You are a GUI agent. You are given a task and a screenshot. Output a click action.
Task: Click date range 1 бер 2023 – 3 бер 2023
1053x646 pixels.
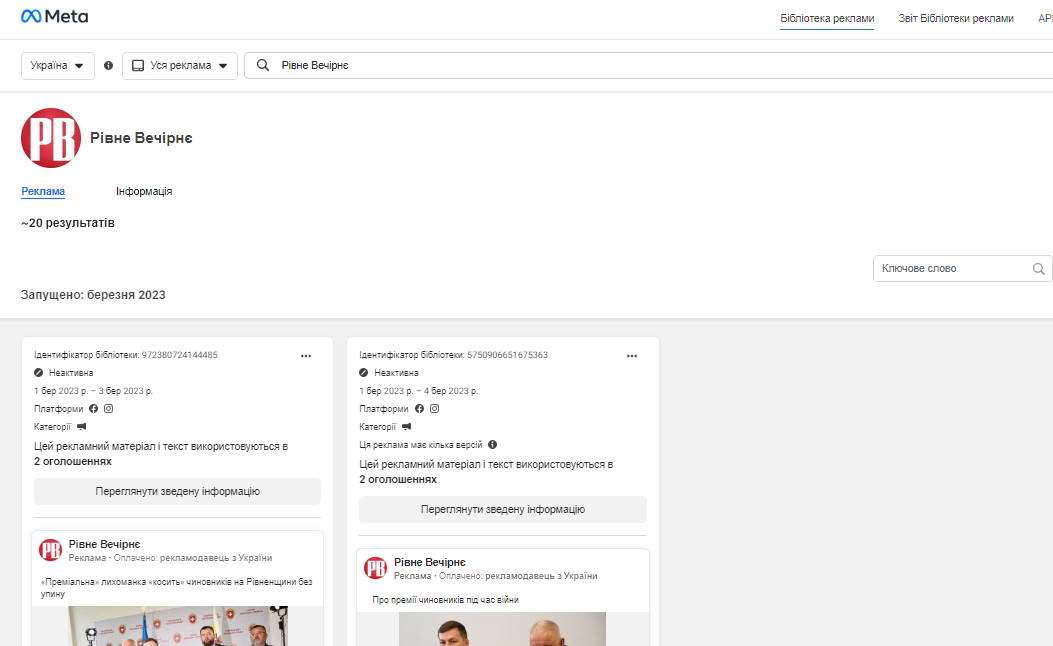[93, 391]
